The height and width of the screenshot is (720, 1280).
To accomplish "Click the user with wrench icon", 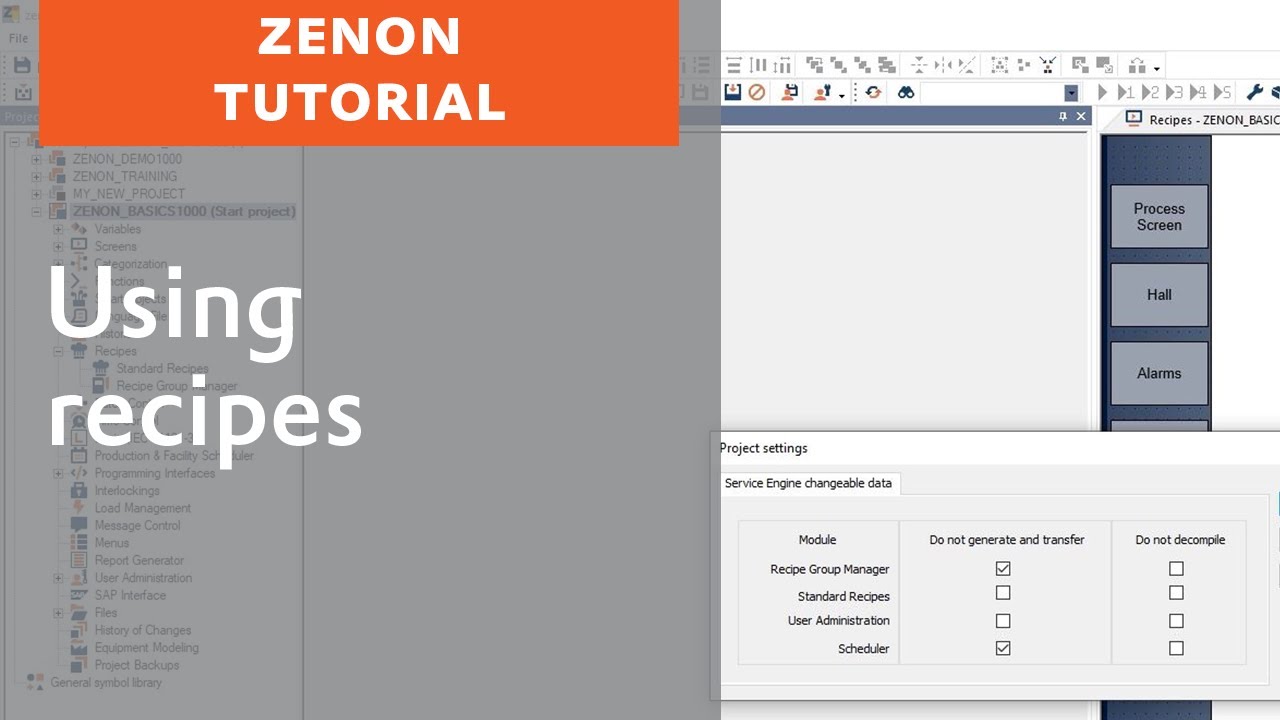I will [822, 92].
